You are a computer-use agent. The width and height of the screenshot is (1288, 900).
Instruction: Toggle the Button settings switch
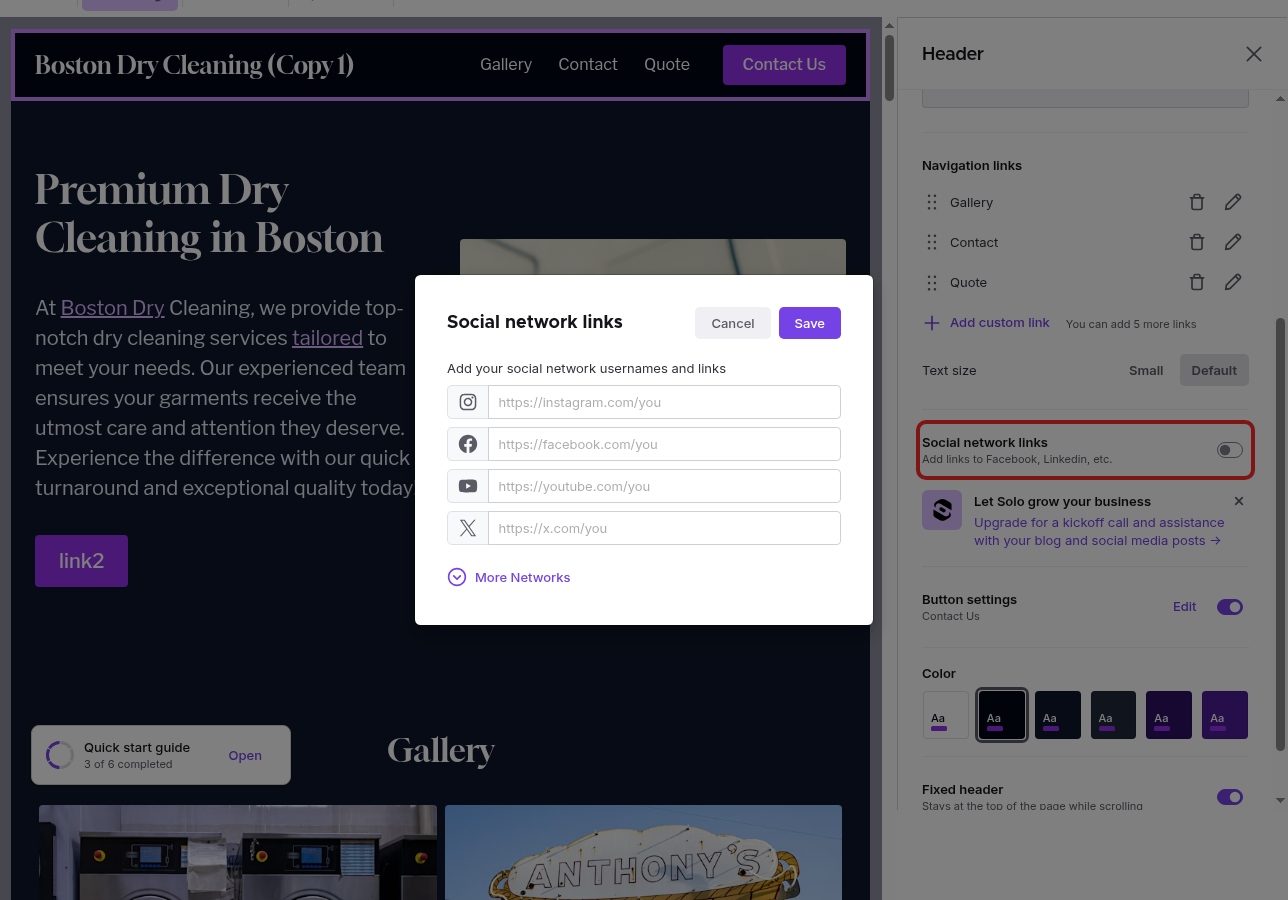[1230, 607]
